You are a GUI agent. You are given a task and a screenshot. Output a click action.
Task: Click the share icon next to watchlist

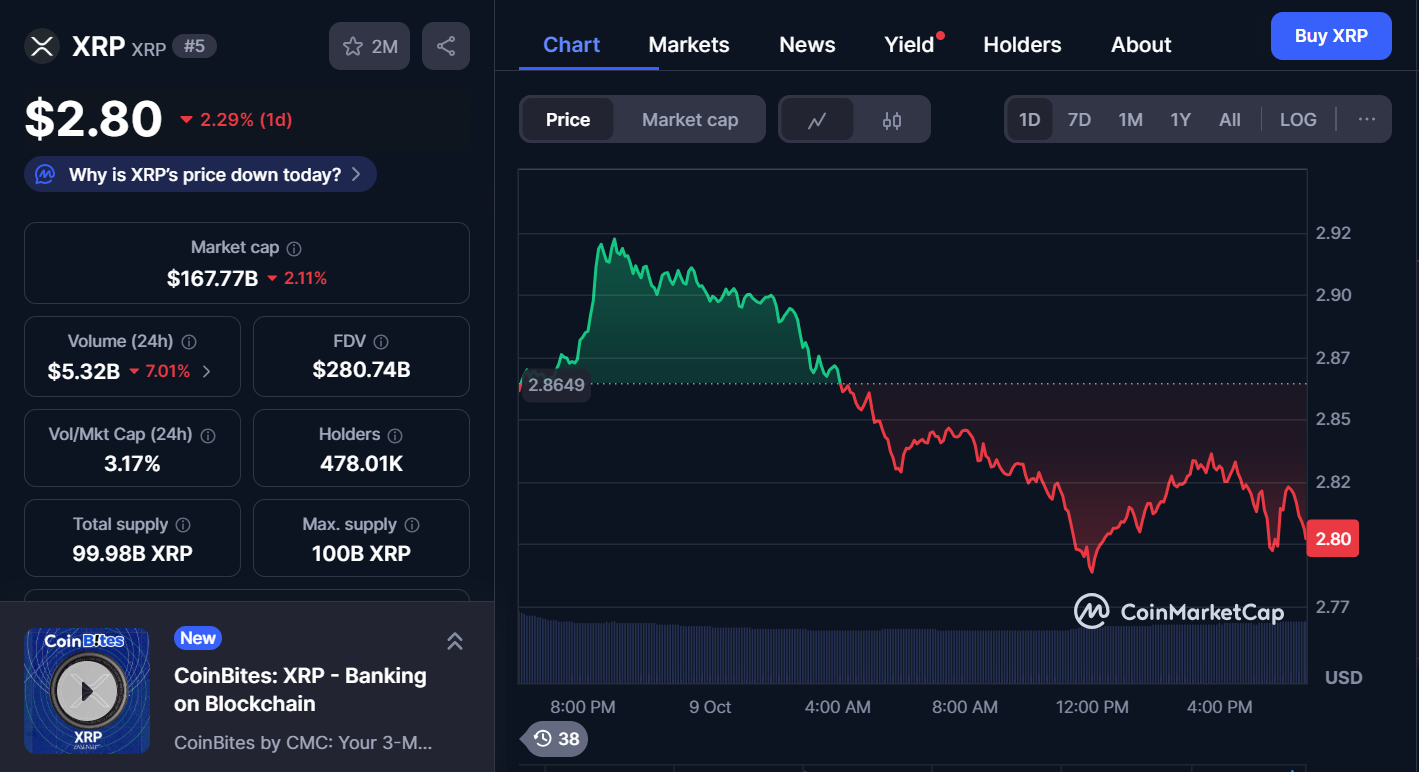pos(446,46)
